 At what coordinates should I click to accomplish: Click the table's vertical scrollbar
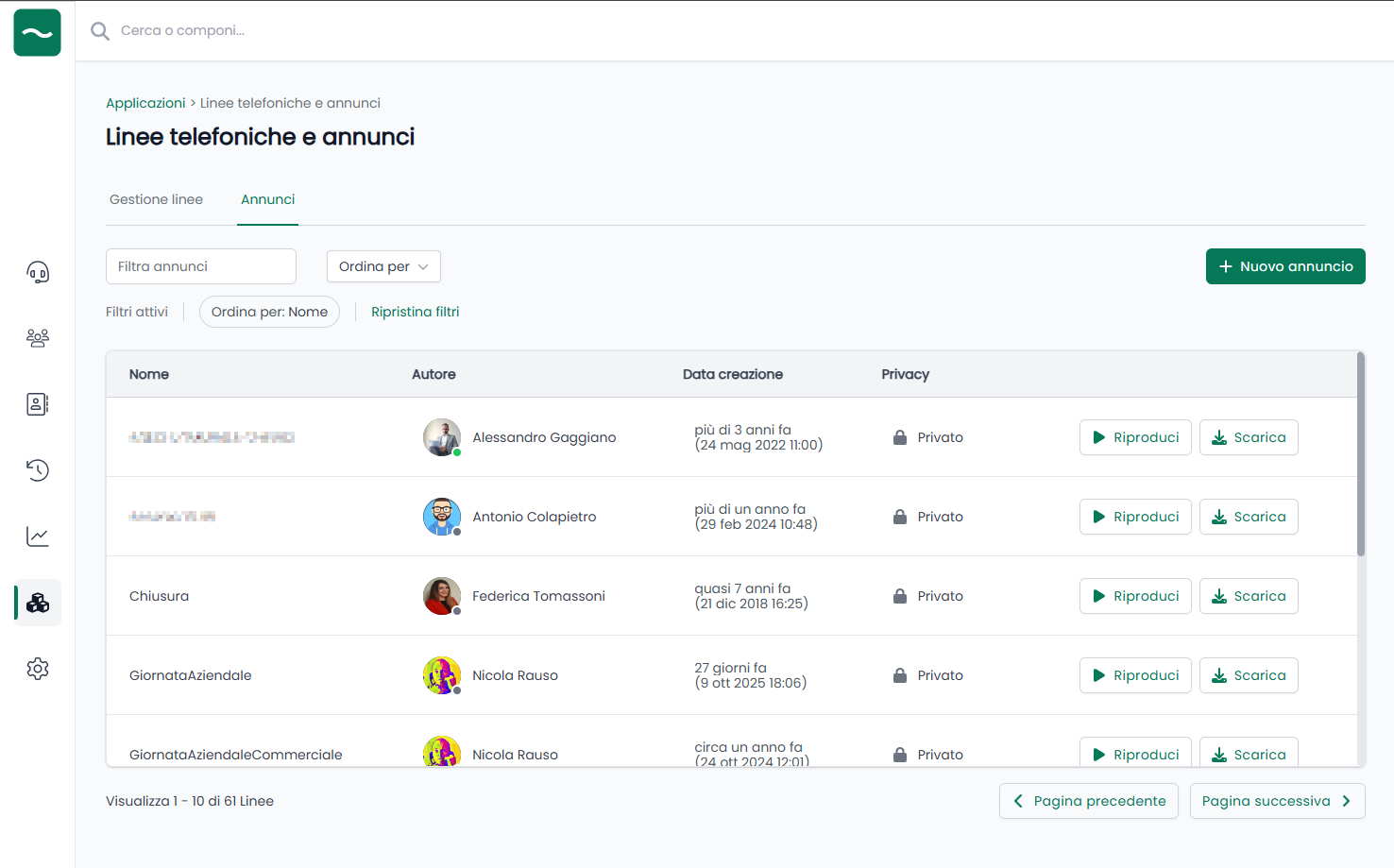click(1360, 455)
